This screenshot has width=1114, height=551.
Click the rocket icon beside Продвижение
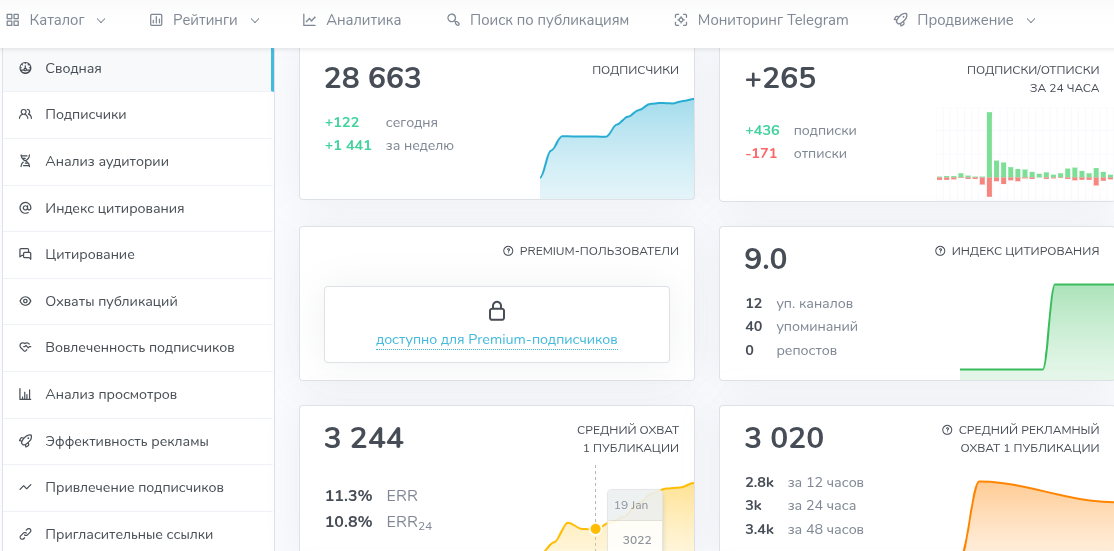900,21
